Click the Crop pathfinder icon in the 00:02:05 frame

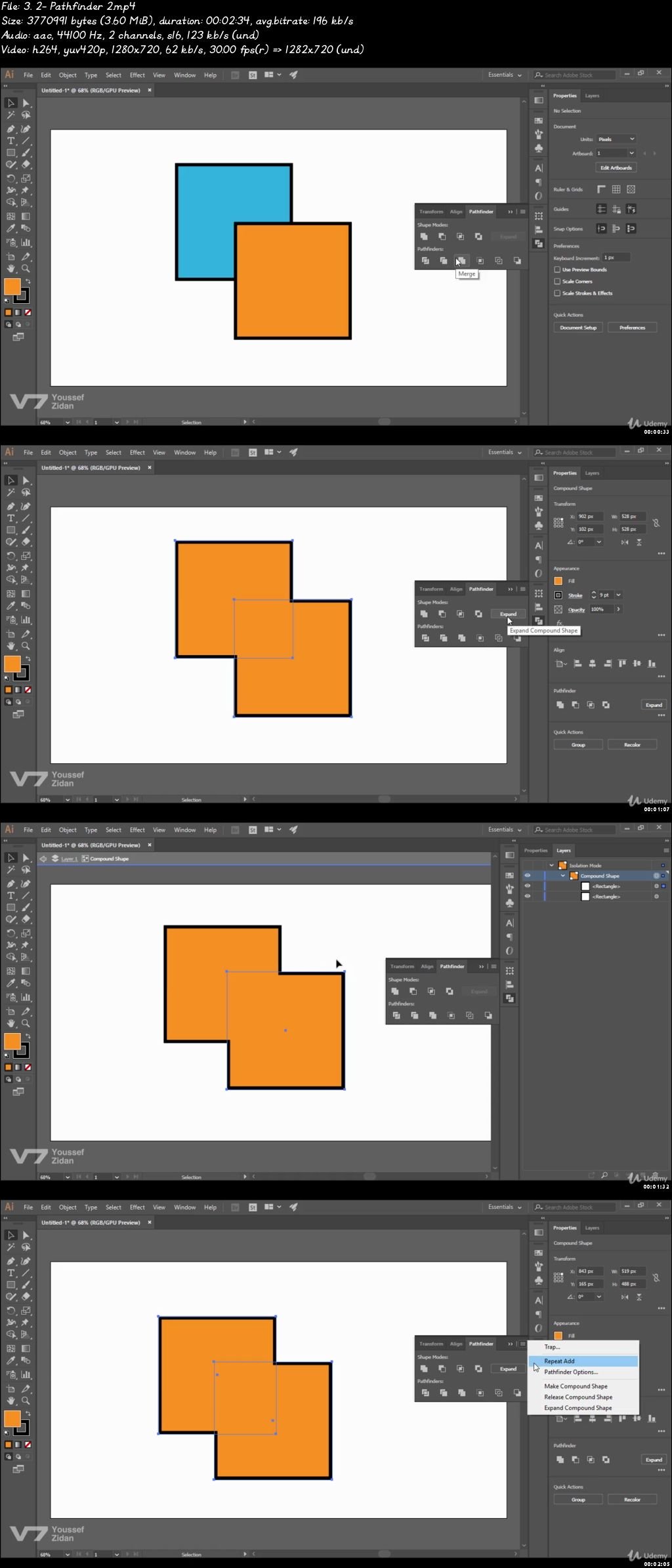point(480,1393)
